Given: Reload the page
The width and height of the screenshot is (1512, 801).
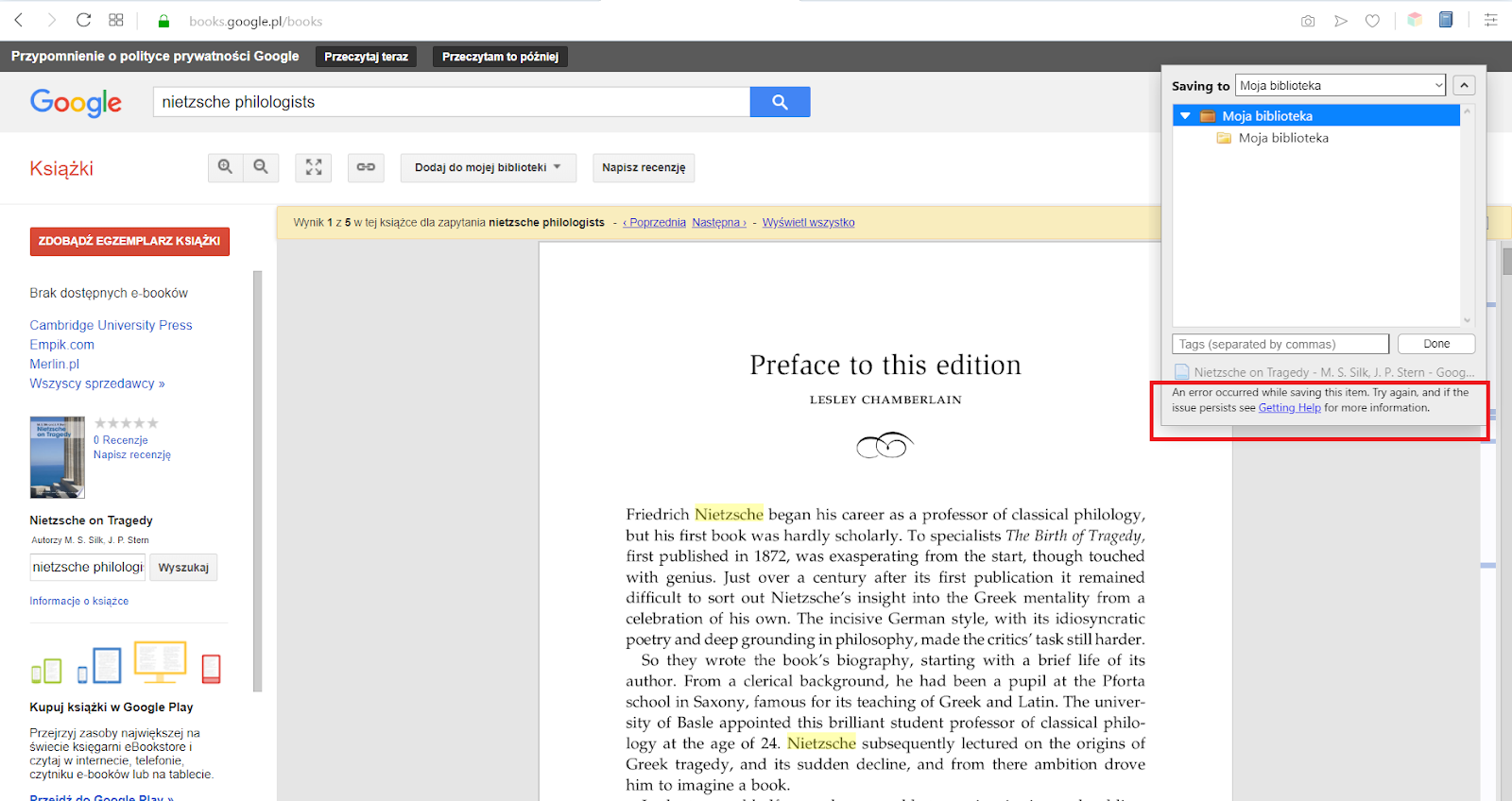Looking at the screenshot, I should pos(83,20).
